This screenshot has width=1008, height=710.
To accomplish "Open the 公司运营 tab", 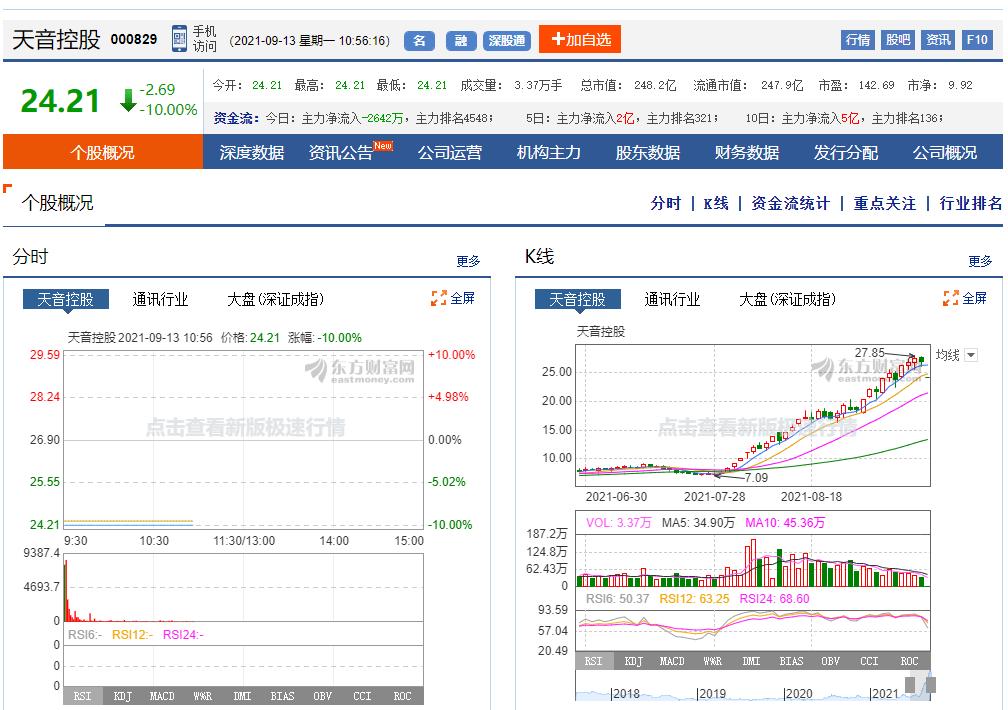I will (449, 152).
